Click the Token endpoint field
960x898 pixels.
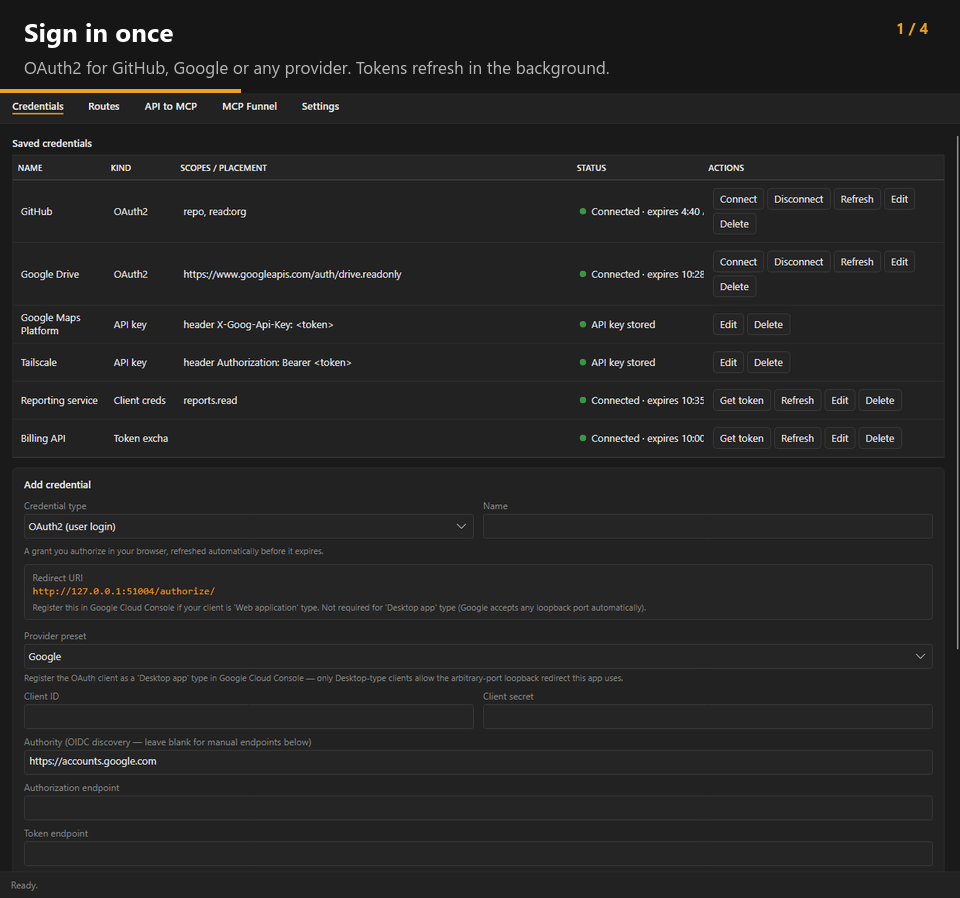point(478,853)
